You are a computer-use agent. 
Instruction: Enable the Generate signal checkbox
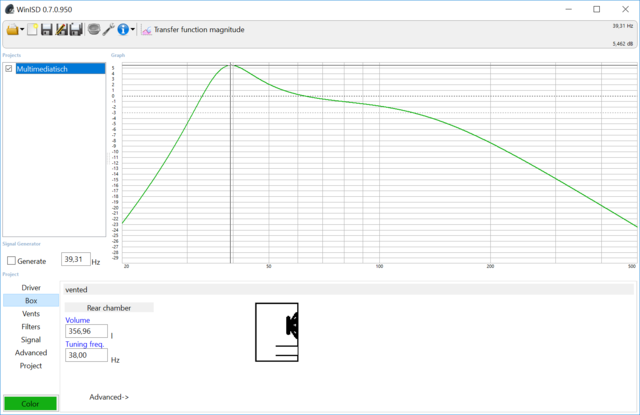click(x=11, y=261)
